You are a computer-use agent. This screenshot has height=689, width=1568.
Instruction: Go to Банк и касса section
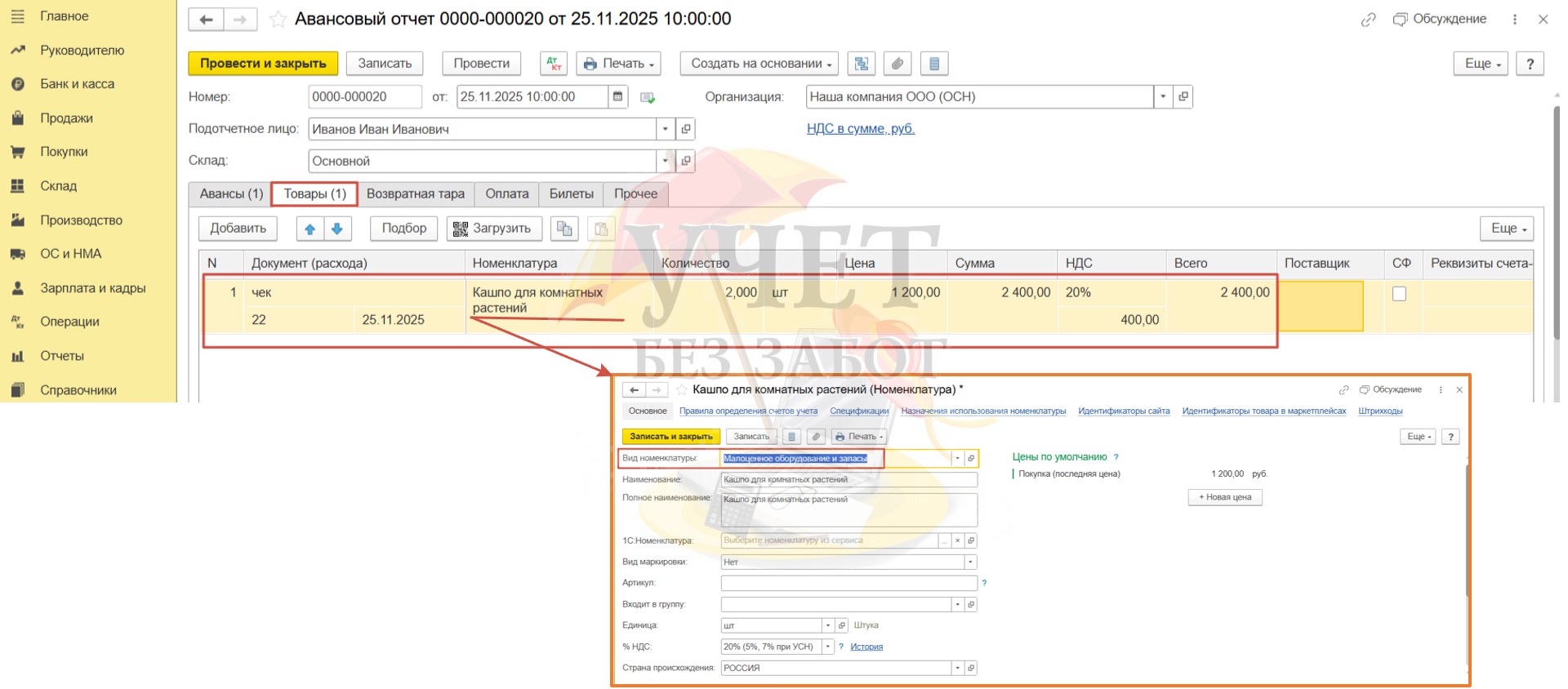(77, 84)
